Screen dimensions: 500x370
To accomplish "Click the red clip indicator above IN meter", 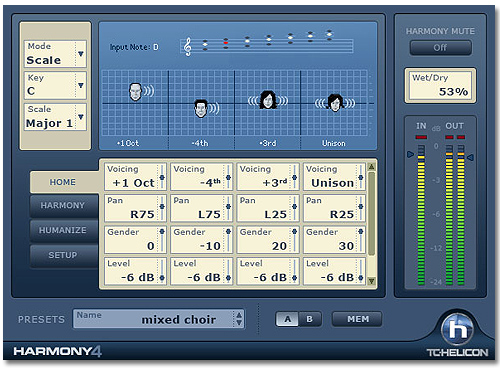I will [x=421, y=137].
